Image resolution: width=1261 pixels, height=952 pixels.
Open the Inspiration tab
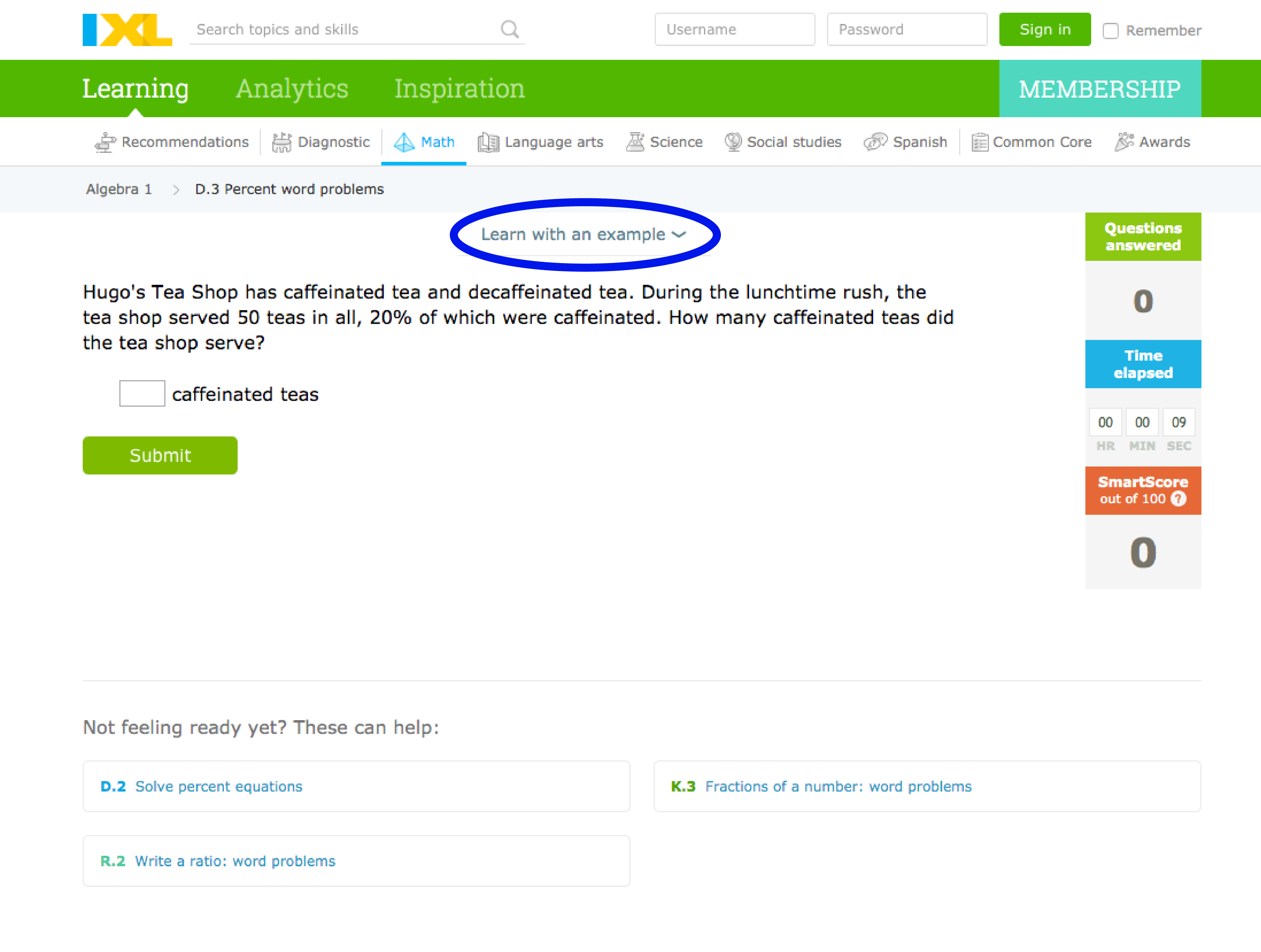point(459,88)
